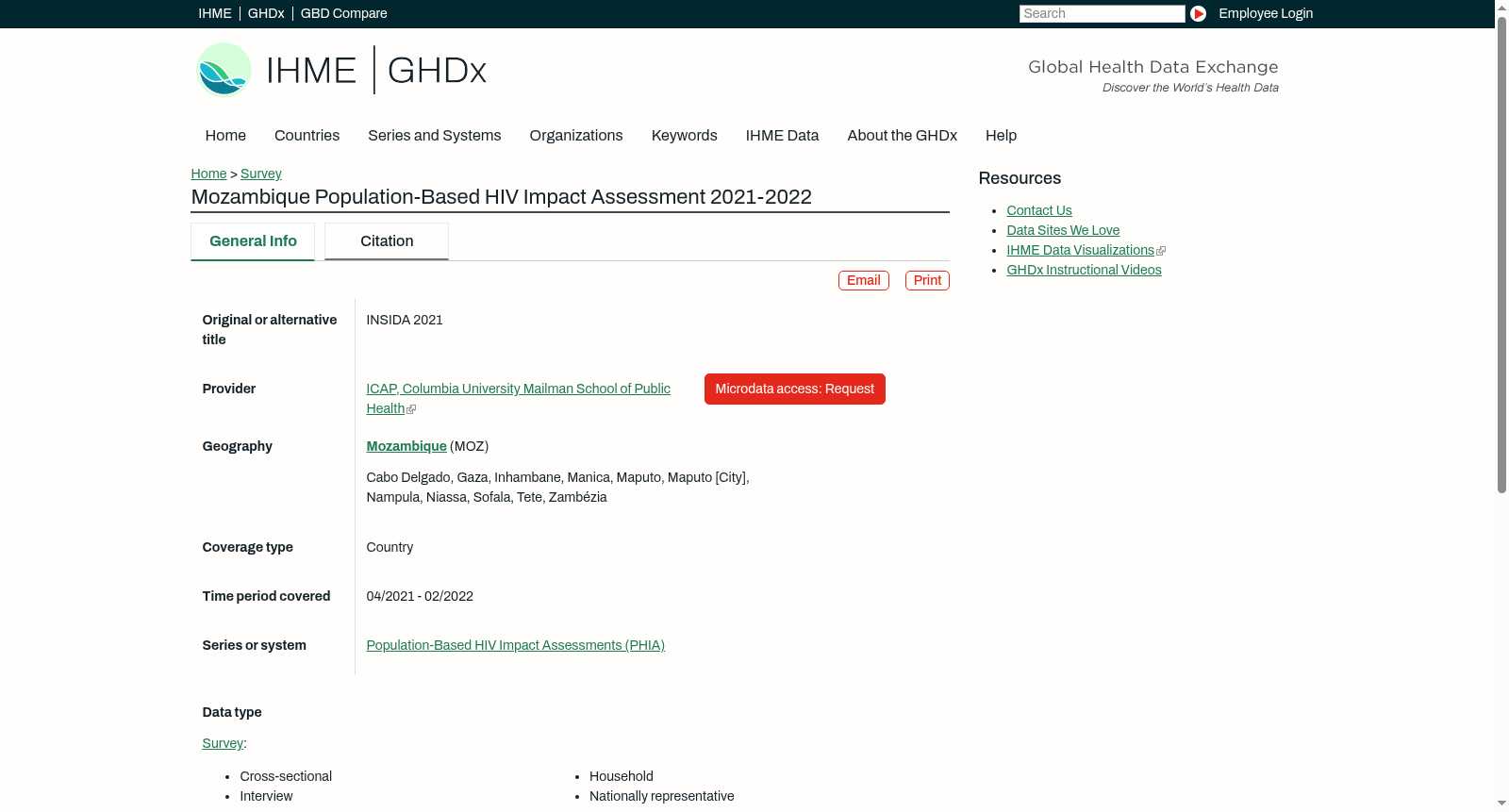
Task: Open About the GHDx menu item
Action: pos(903,135)
